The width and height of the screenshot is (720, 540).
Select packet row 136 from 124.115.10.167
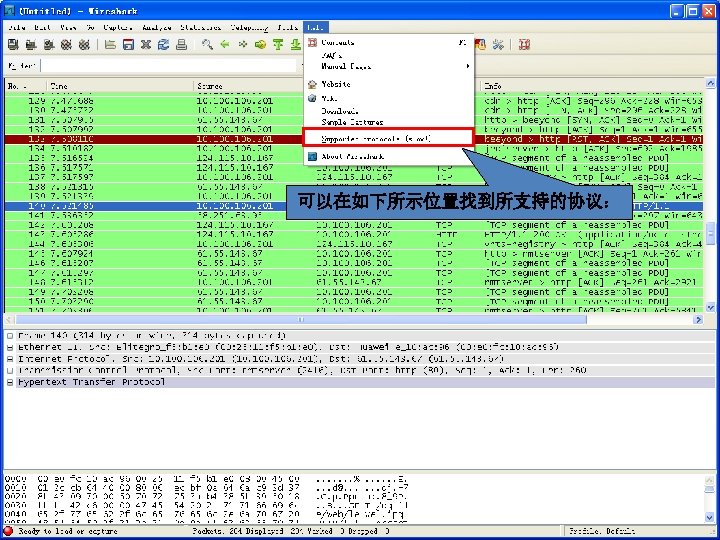click(354, 168)
